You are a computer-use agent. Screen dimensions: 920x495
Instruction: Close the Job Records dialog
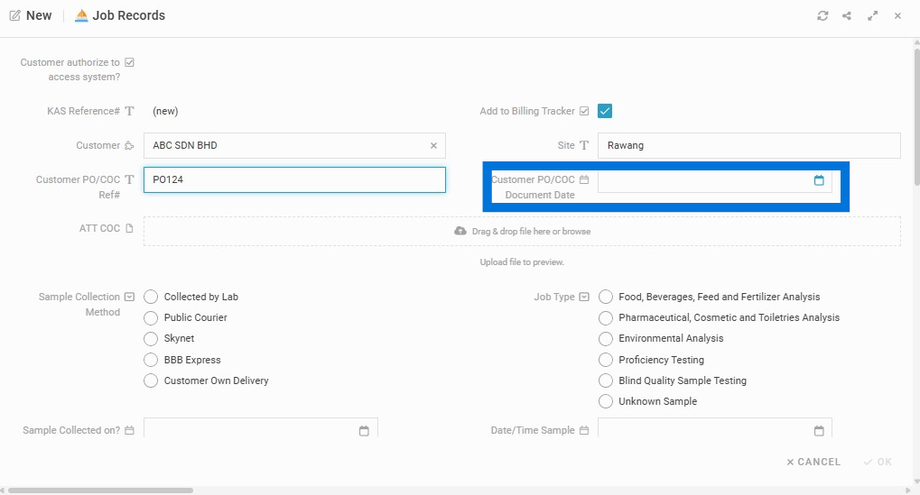(x=898, y=16)
